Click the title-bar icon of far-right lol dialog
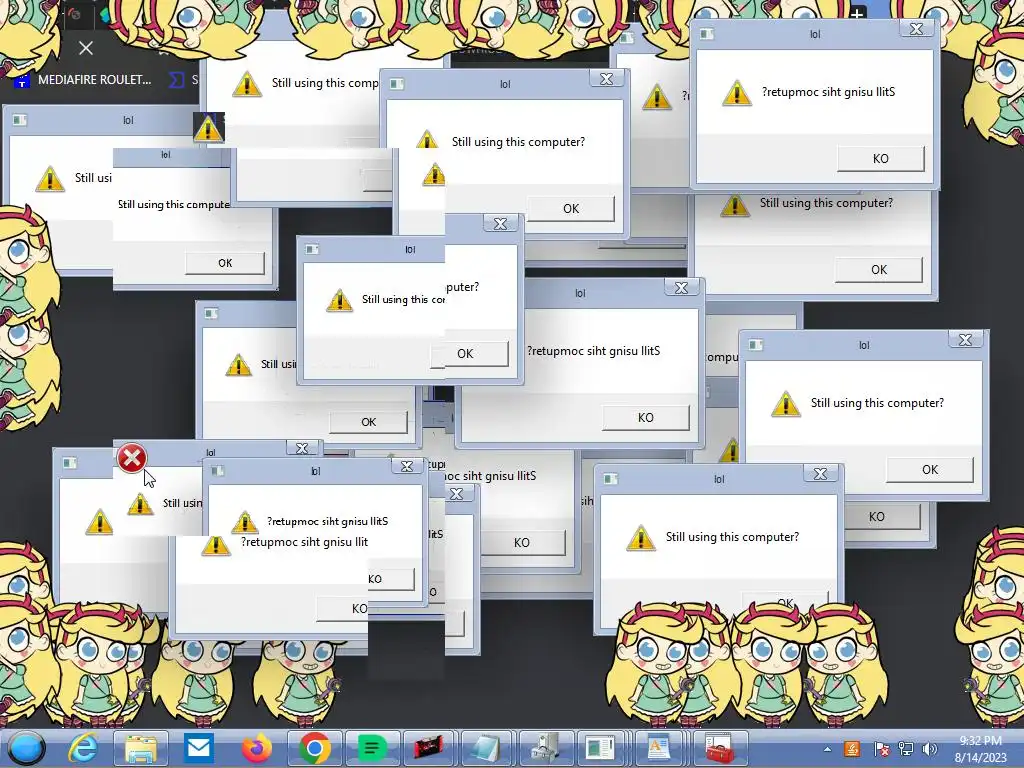This screenshot has height=768, width=1024. (x=756, y=345)
